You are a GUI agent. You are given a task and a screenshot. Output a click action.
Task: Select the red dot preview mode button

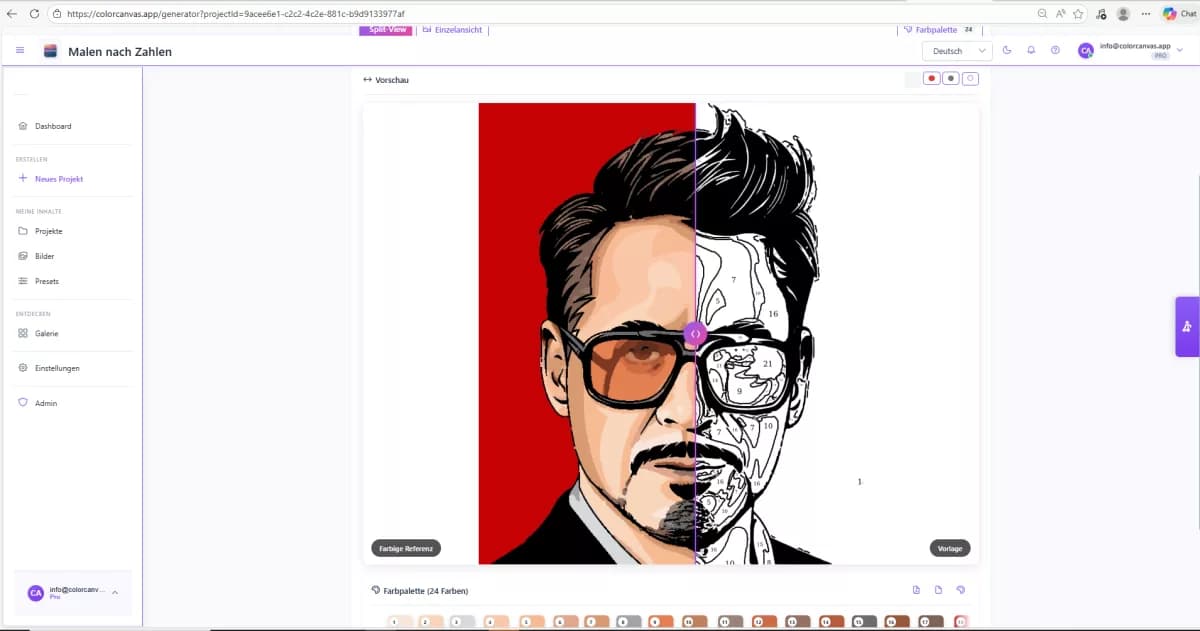click(931, 78)
